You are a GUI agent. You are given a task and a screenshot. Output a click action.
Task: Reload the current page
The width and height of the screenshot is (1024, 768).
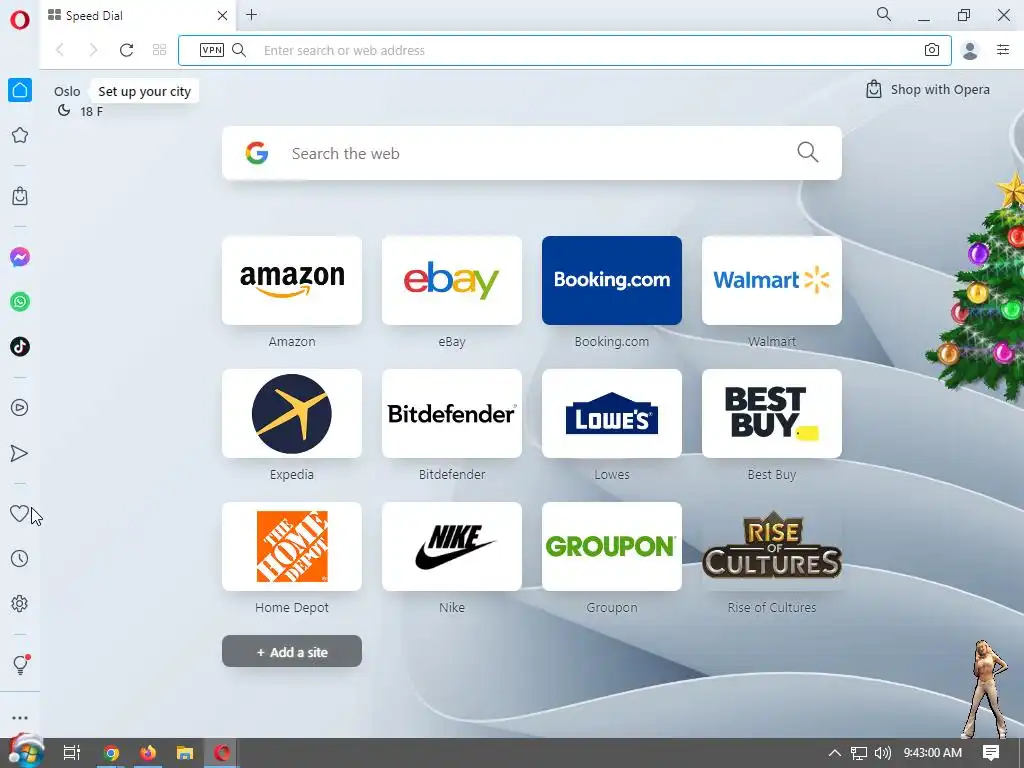point(127,50)
